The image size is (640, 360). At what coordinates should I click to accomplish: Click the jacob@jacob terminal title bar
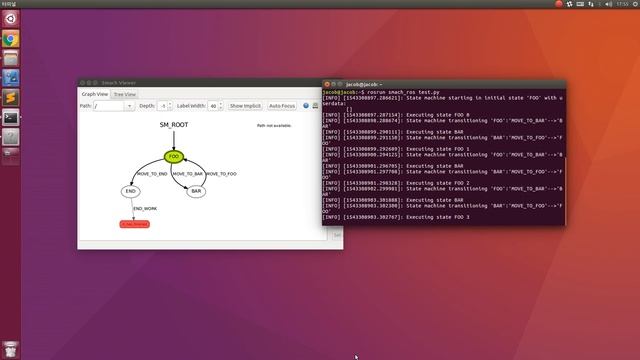[x=444, y=84]
